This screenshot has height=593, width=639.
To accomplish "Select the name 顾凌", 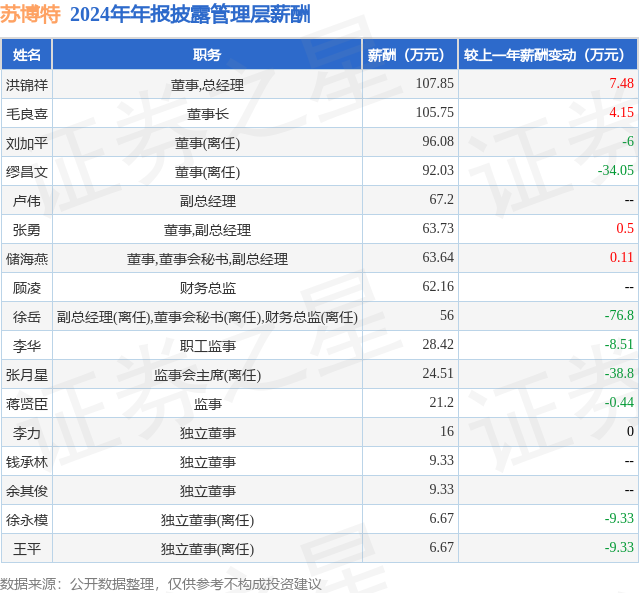I will [27, 288].
